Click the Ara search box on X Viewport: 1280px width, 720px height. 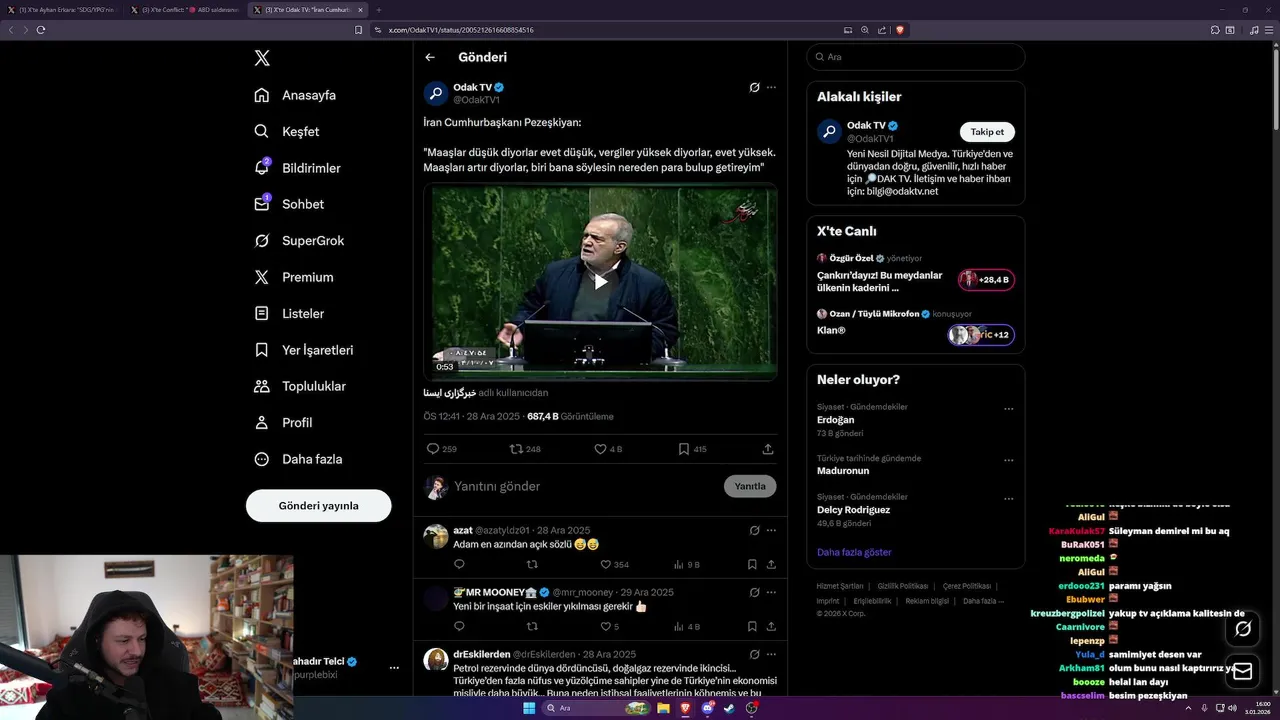point(916,57)
